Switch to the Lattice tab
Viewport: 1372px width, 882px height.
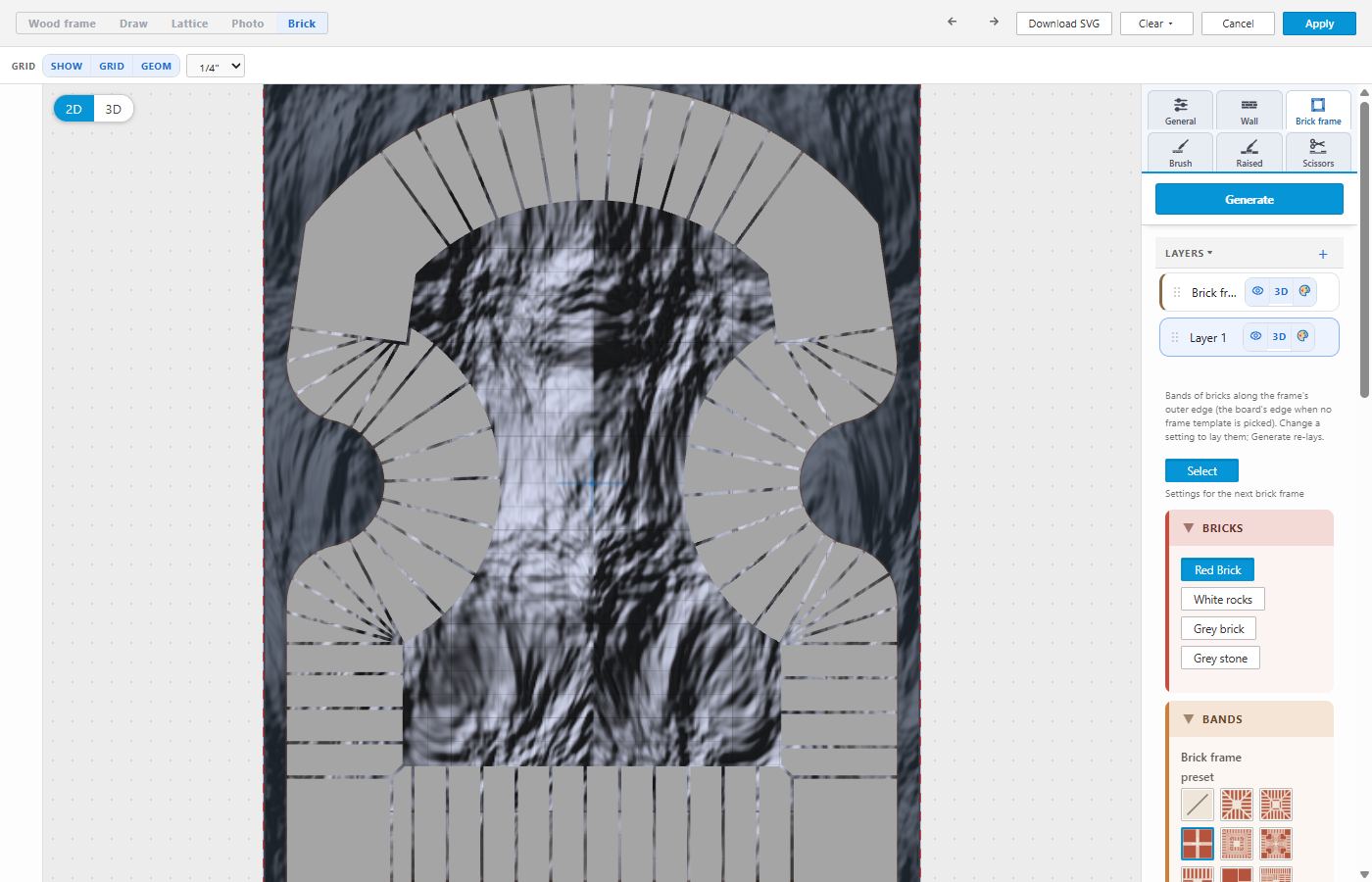[189, 24]
